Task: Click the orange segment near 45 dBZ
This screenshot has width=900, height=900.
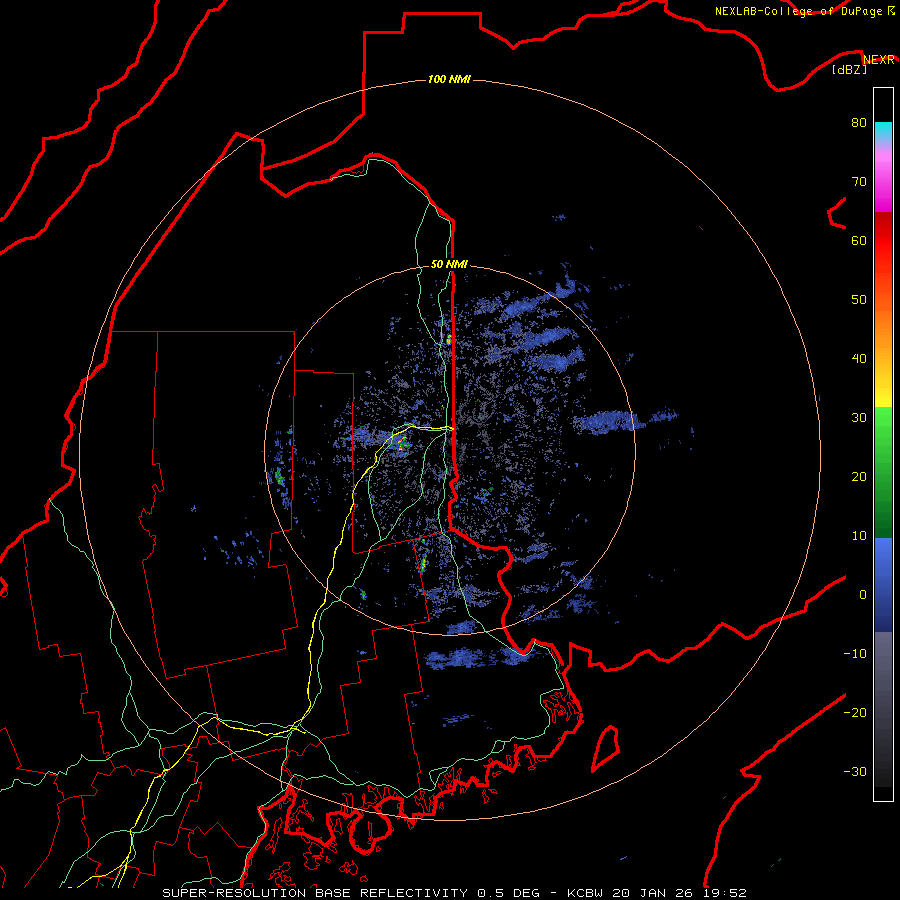Action: click(883, 330)
